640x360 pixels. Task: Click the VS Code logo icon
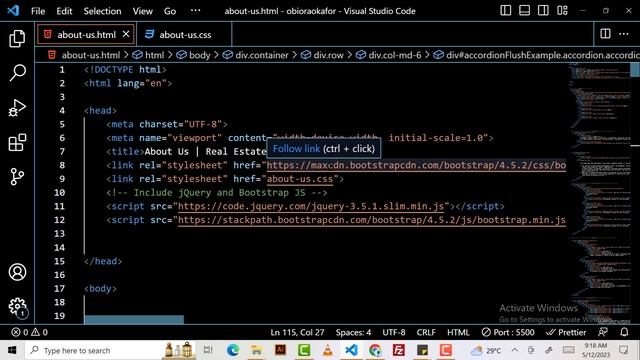point(13,11)
